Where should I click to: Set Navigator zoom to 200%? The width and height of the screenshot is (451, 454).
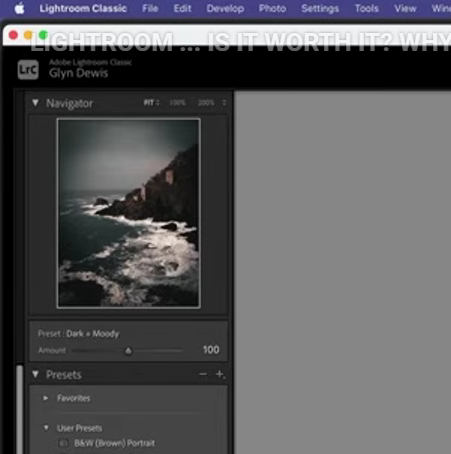coord(206,103)
